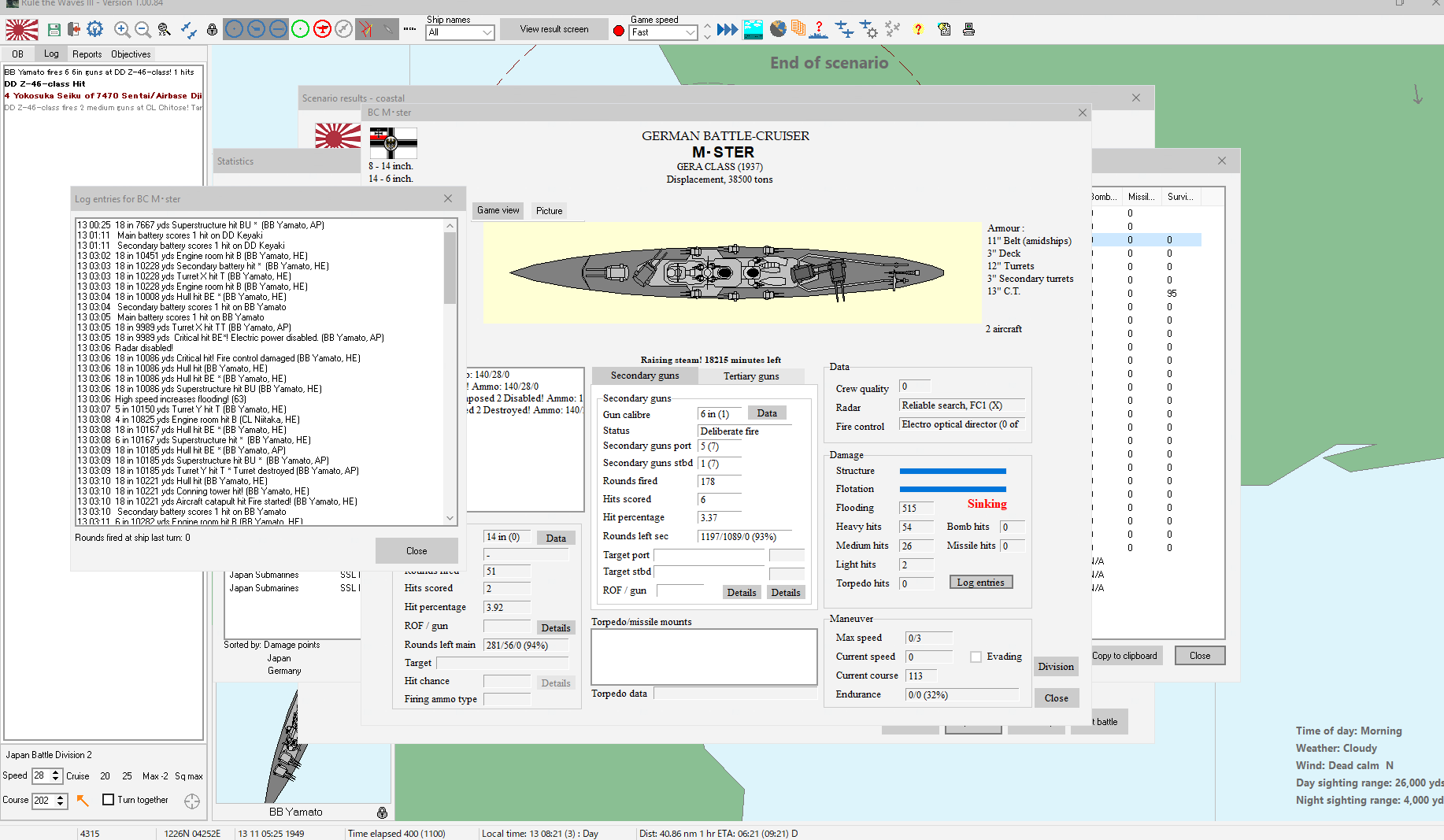Click the x5 zoom magnifier icon

(x=164, y=30)
